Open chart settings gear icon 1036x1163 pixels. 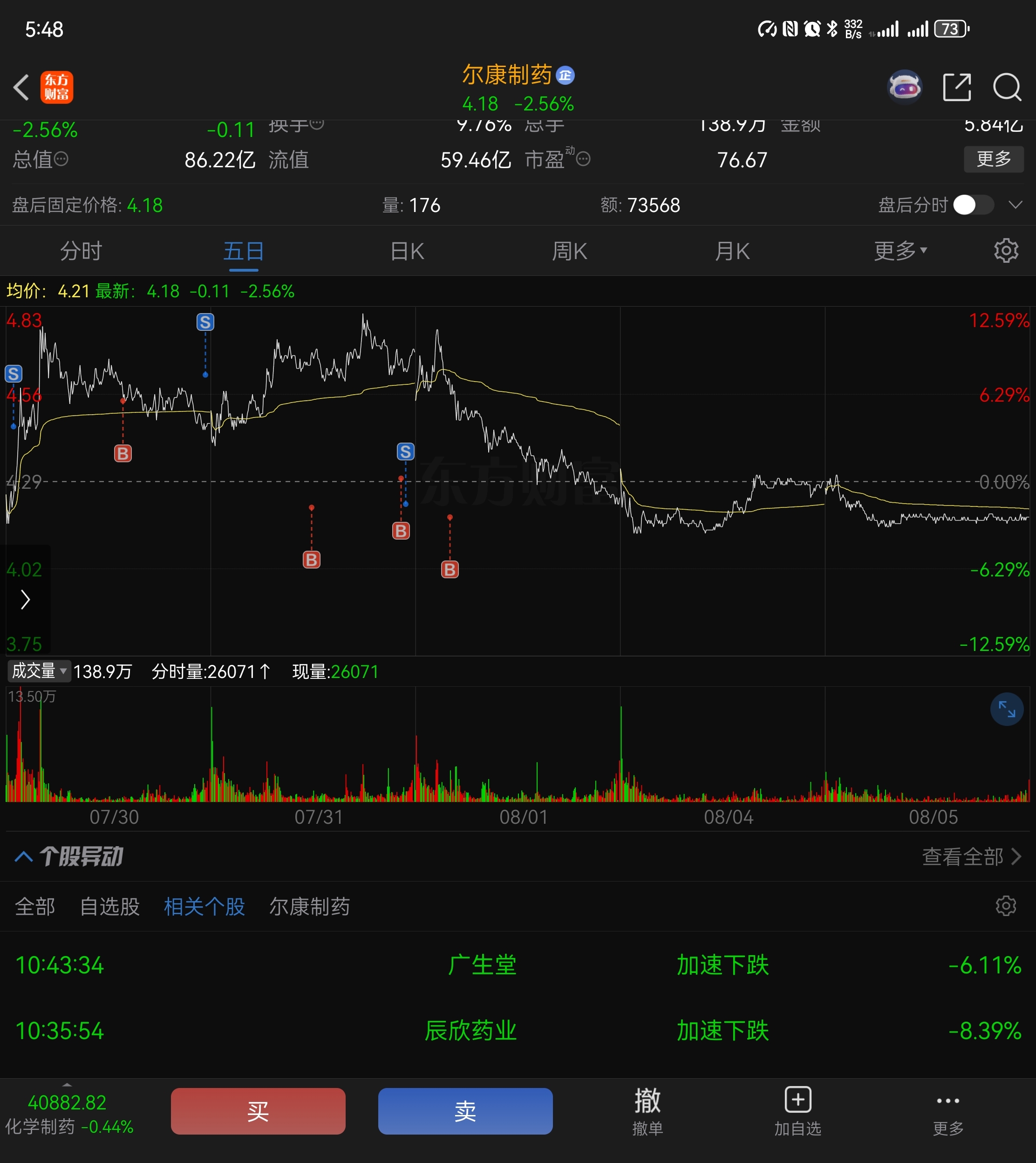point(1006,251)
